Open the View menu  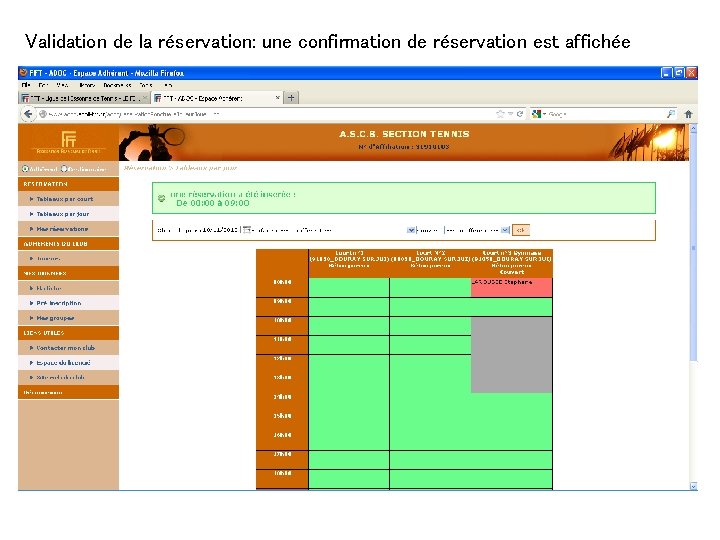click(62, 85)
